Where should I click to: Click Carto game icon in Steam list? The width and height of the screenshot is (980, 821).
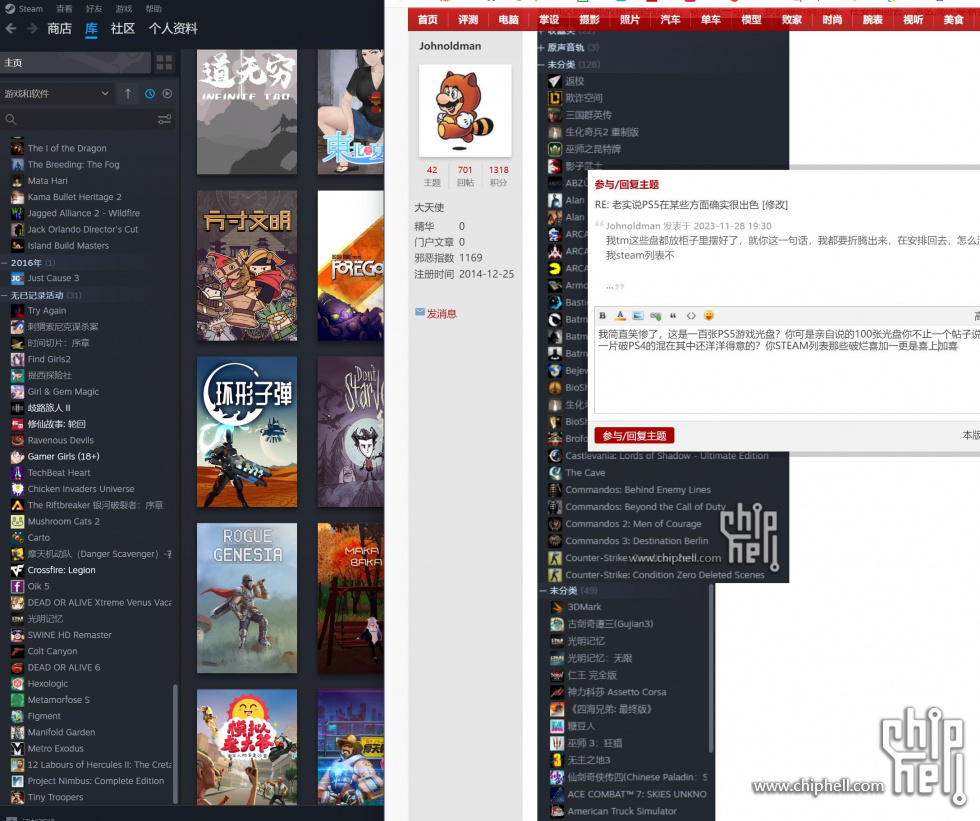coord(18,537)
